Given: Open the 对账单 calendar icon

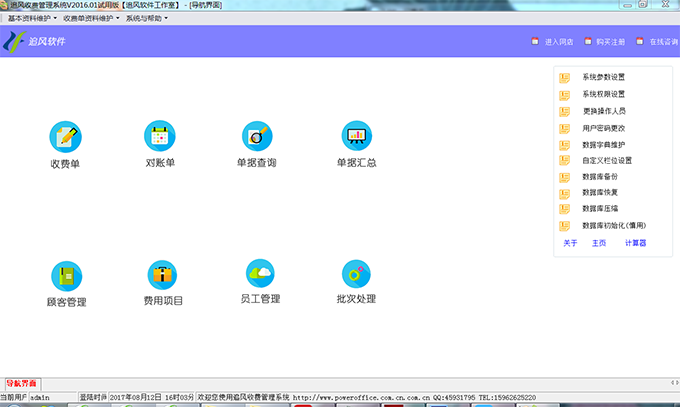Looking at the screenshot, I should [160, 136].
